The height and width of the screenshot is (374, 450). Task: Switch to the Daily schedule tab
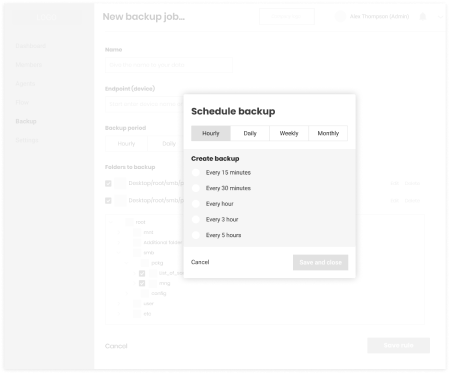[x=250, y=133]
